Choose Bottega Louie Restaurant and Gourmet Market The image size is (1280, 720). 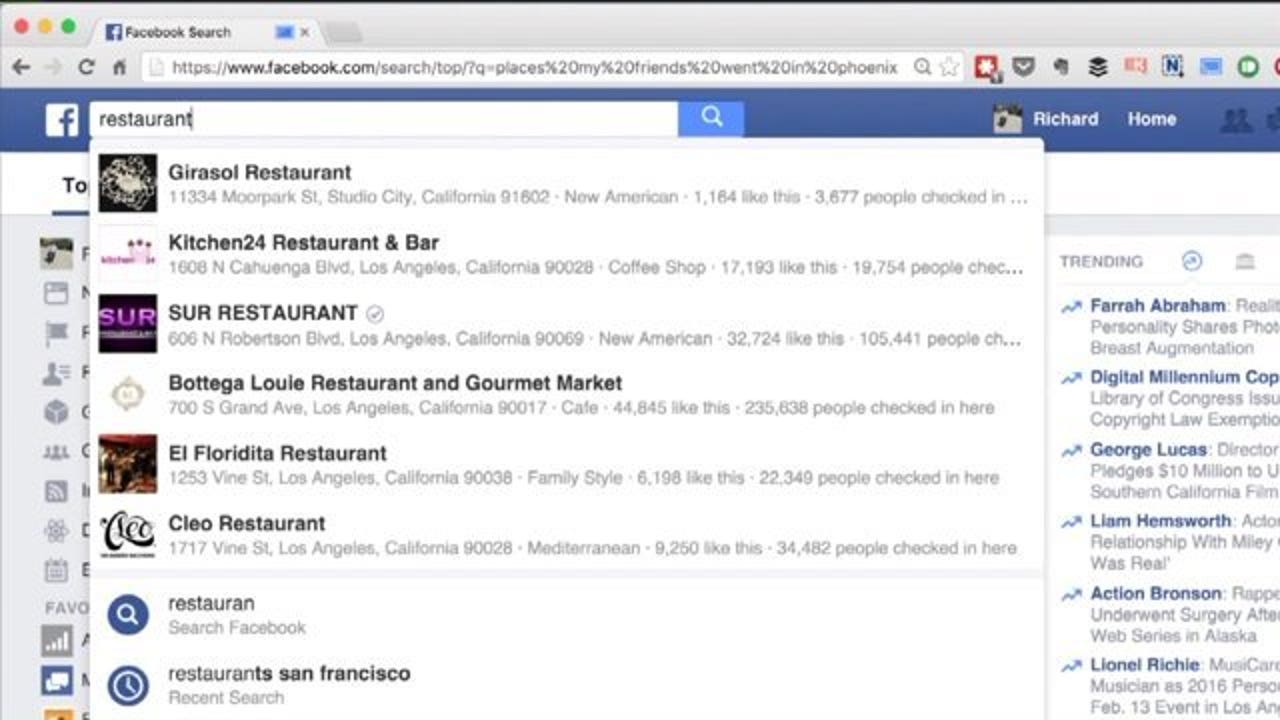pyautogui.click(x=394, y=383)
